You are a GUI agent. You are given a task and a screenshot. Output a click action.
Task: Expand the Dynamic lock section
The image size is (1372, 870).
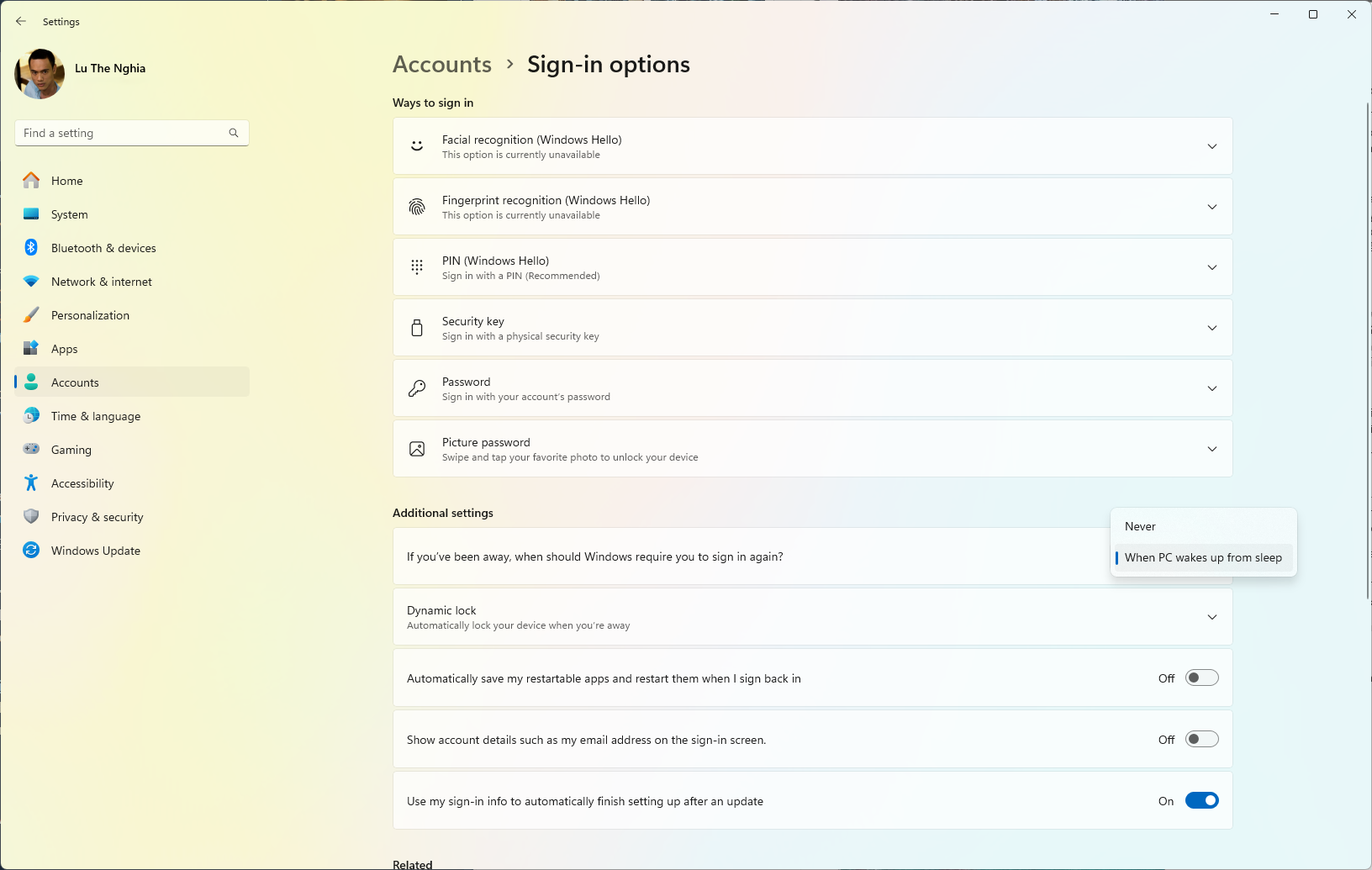(x=812, y=617)
